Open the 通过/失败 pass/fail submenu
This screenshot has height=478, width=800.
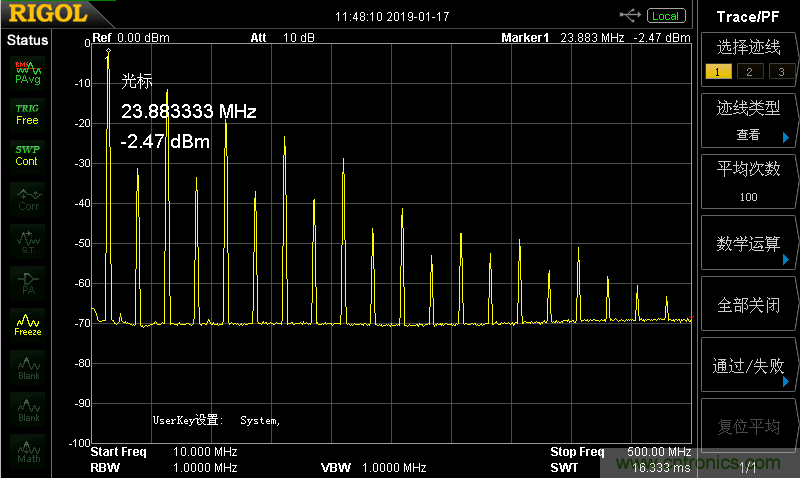tap(748, 366)
